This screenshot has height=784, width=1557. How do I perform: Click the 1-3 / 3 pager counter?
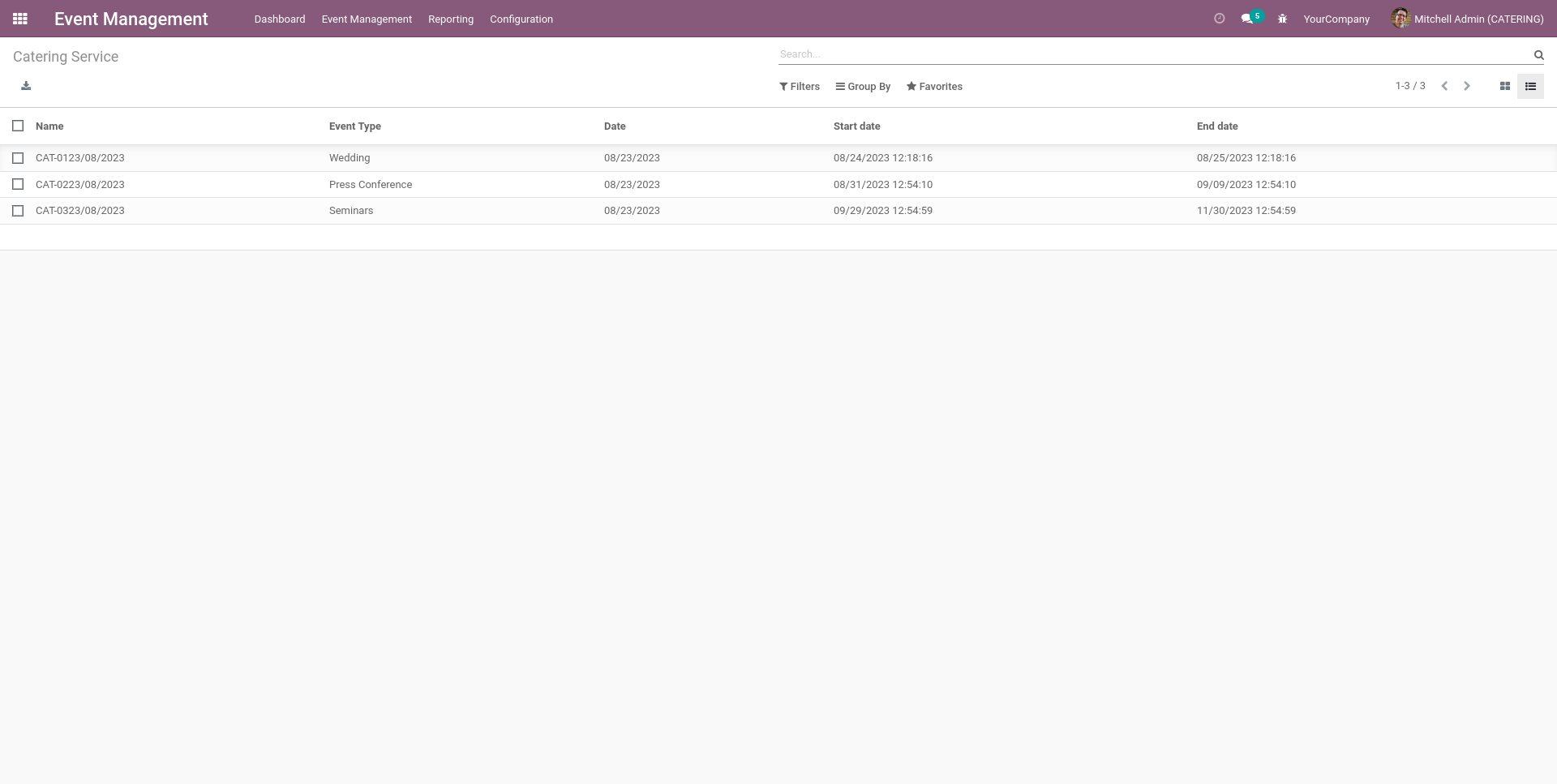click(1410, 86)
